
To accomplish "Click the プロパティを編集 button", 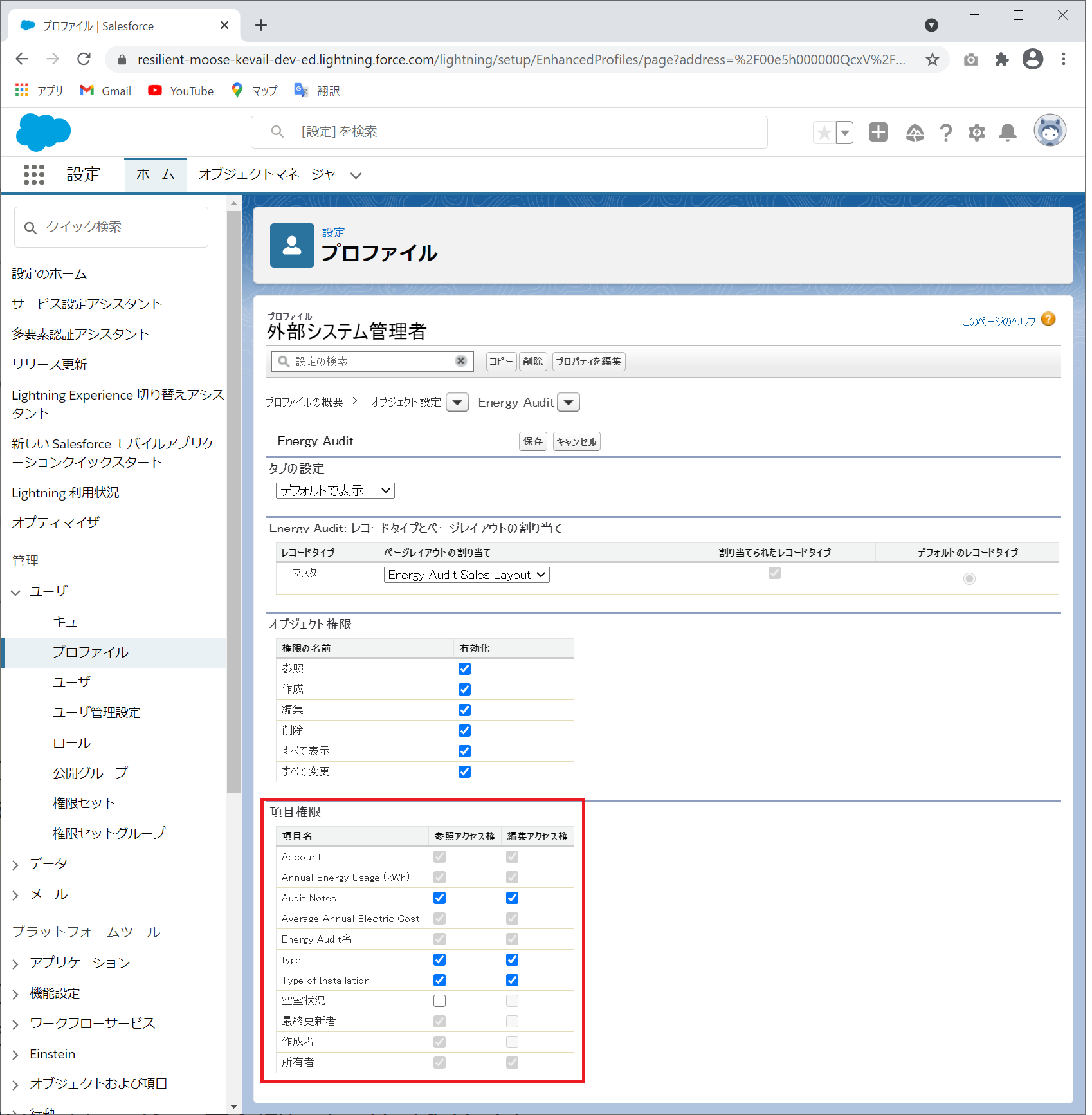I will pyautogui.click(x=588, y=362).
